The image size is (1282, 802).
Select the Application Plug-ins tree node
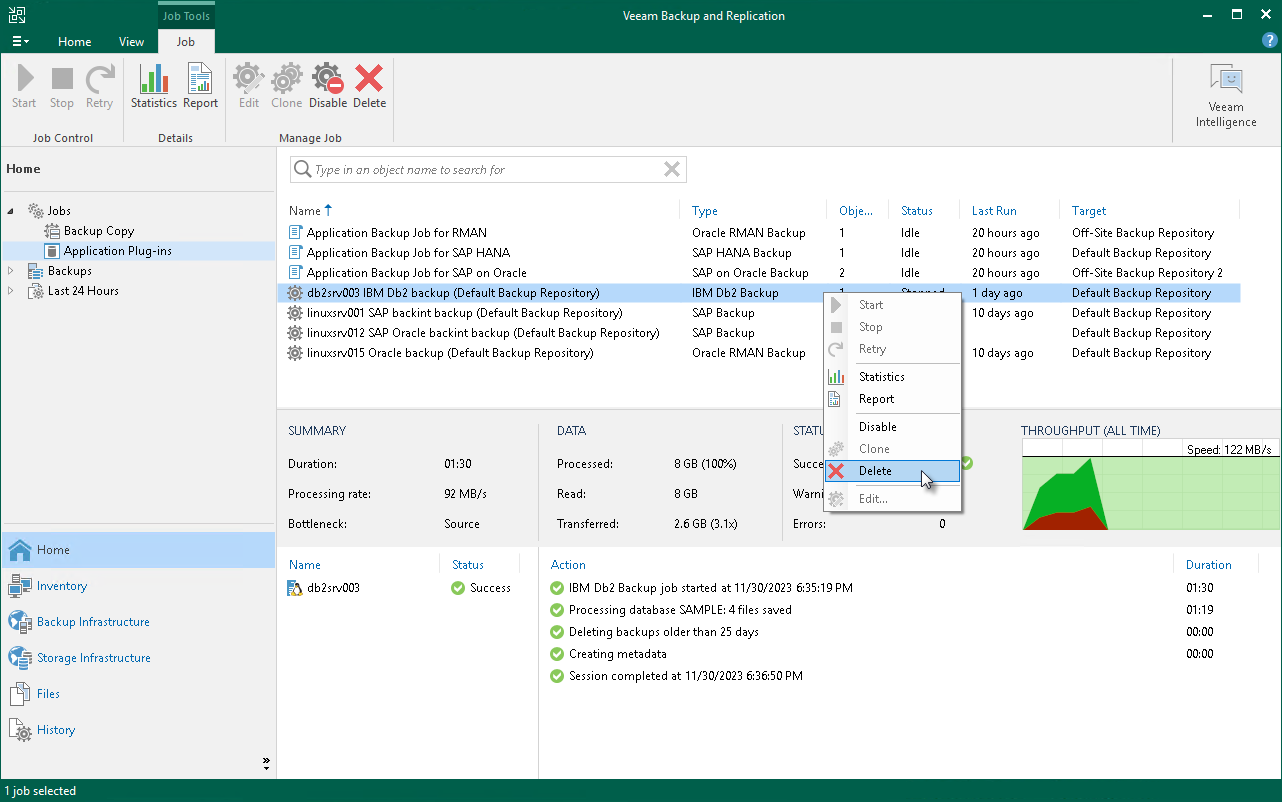pyautogui.click(x=118, y=251)
